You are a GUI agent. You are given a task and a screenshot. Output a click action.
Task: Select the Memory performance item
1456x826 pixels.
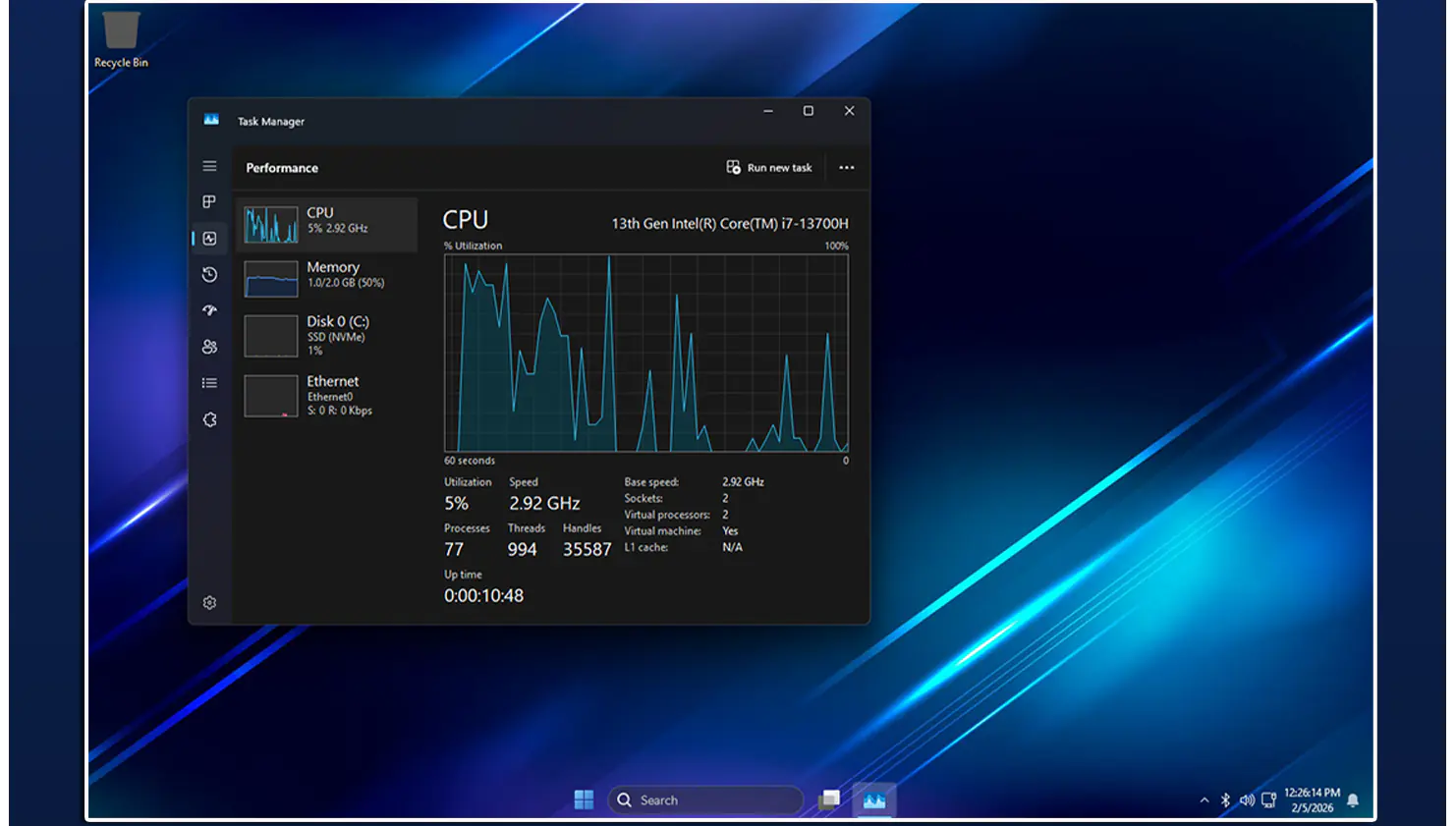326,279
